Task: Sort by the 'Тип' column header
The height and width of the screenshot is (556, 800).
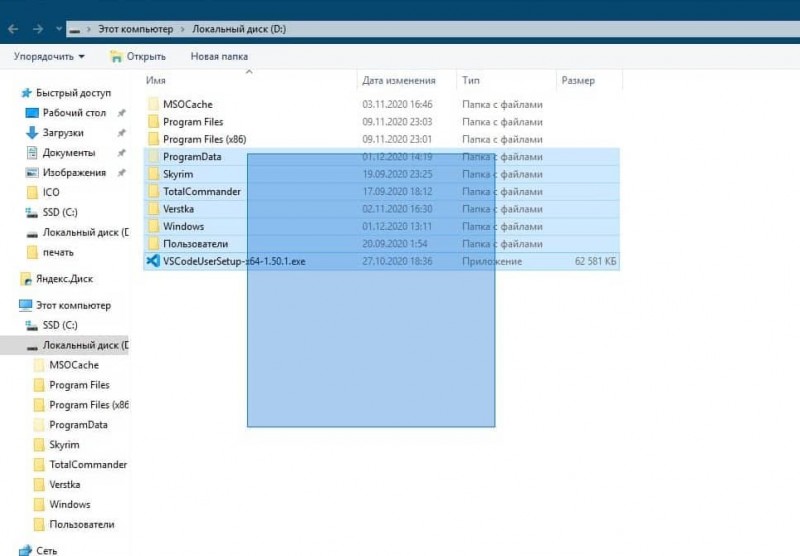Action: 470,80
